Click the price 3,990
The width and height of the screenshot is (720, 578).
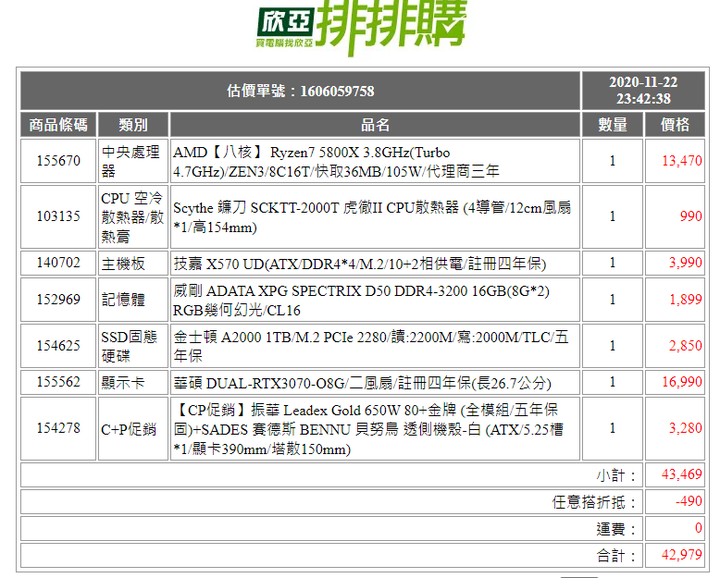(x=685, y=263)
